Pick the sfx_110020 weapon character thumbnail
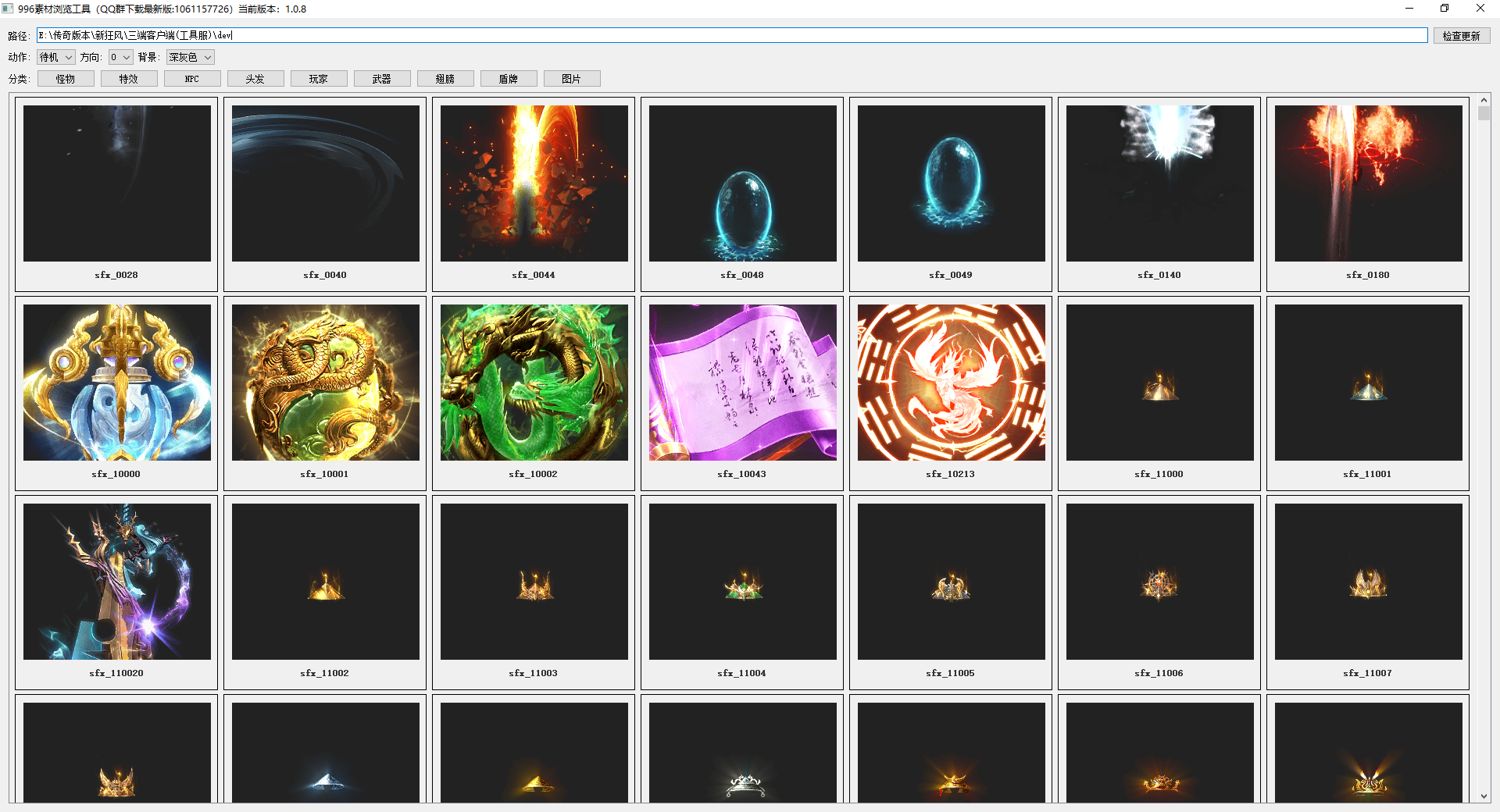Viewport: 1500px width, 812px height. [116, 582]
